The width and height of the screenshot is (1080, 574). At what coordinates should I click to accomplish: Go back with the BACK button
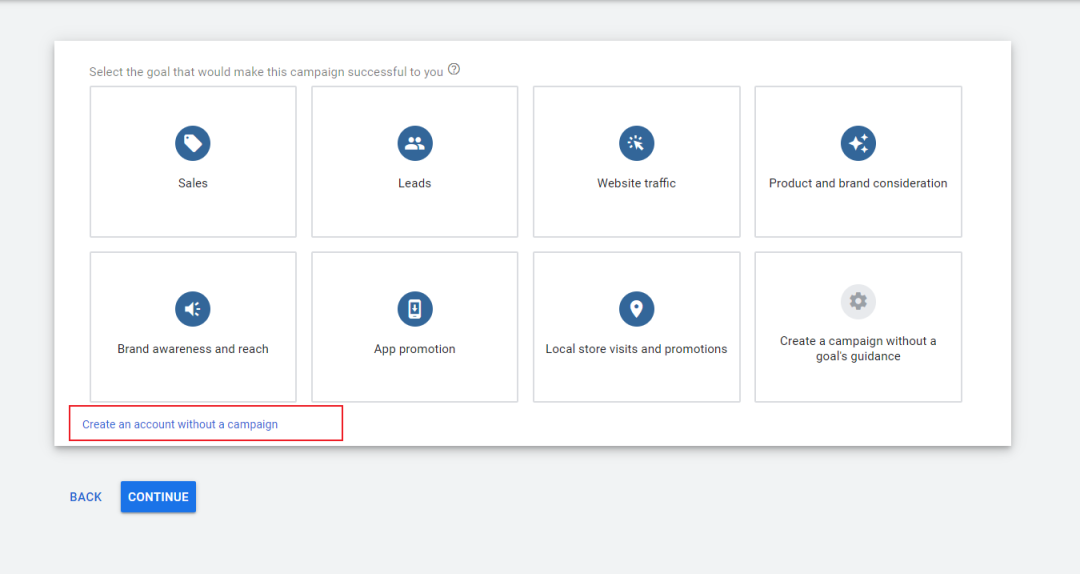[x=86, y=497]
